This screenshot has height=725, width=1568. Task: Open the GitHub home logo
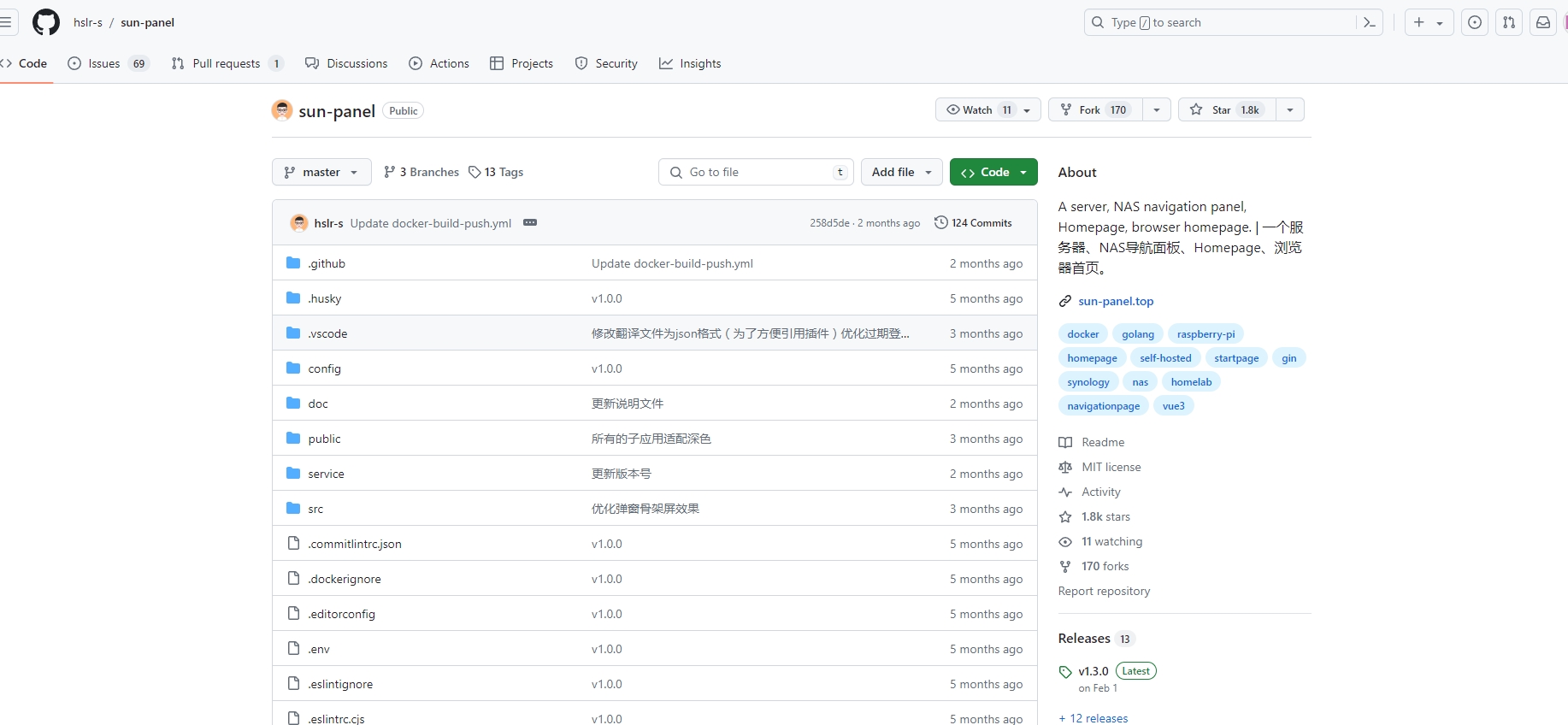(46, 22)
